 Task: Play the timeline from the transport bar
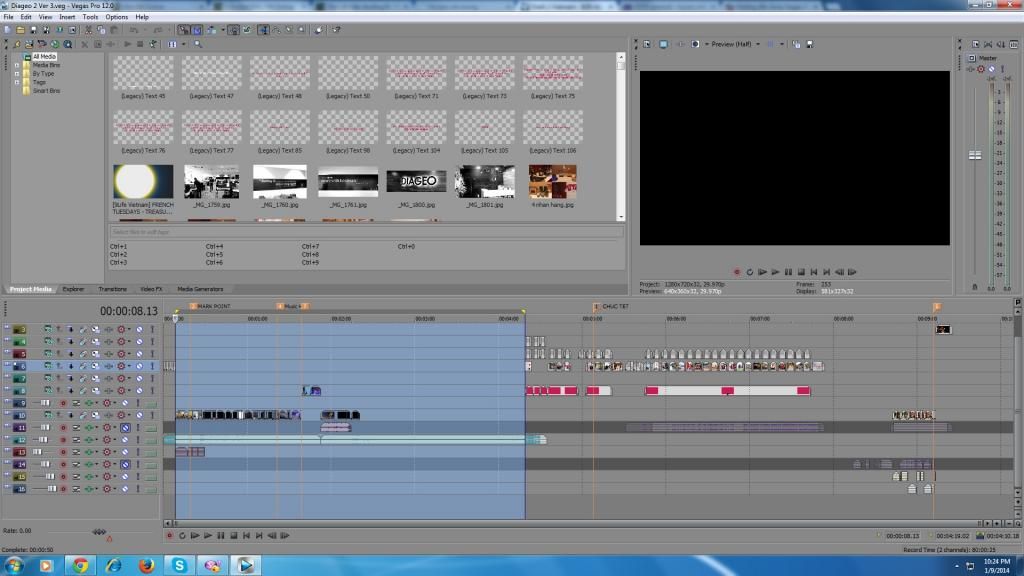tap(208, 536)
